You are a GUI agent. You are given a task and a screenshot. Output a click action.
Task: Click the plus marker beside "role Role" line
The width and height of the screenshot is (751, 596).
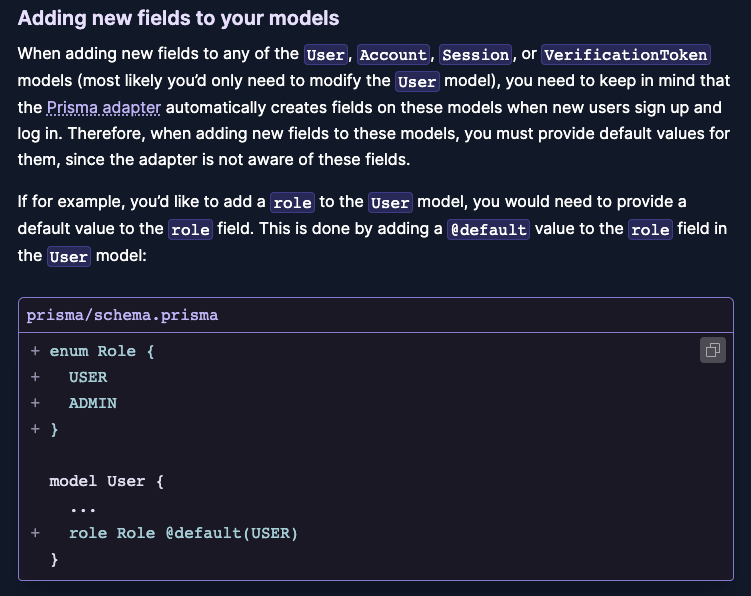click(35, 533)
